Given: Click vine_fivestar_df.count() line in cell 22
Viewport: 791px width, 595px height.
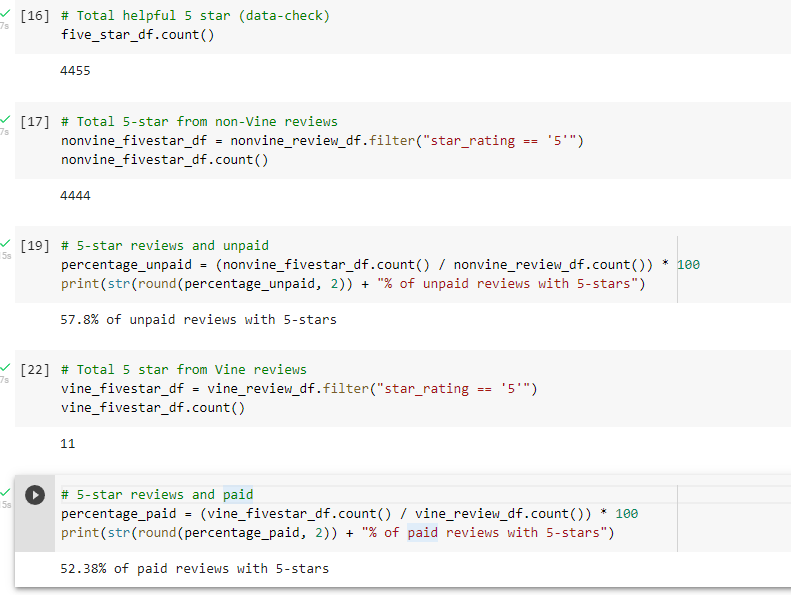Looking at the screenshot, I should pos(153,408).
